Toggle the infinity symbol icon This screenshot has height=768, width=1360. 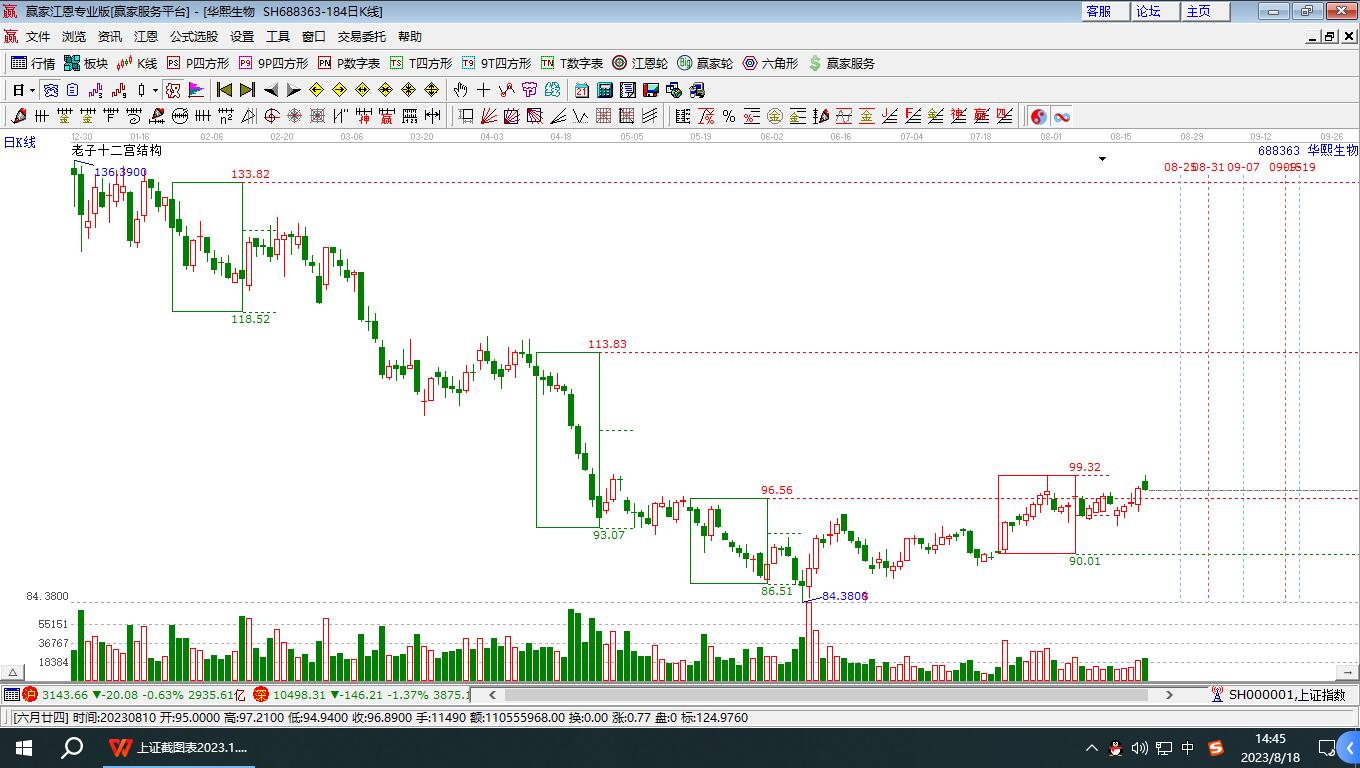pos(1062,116)
